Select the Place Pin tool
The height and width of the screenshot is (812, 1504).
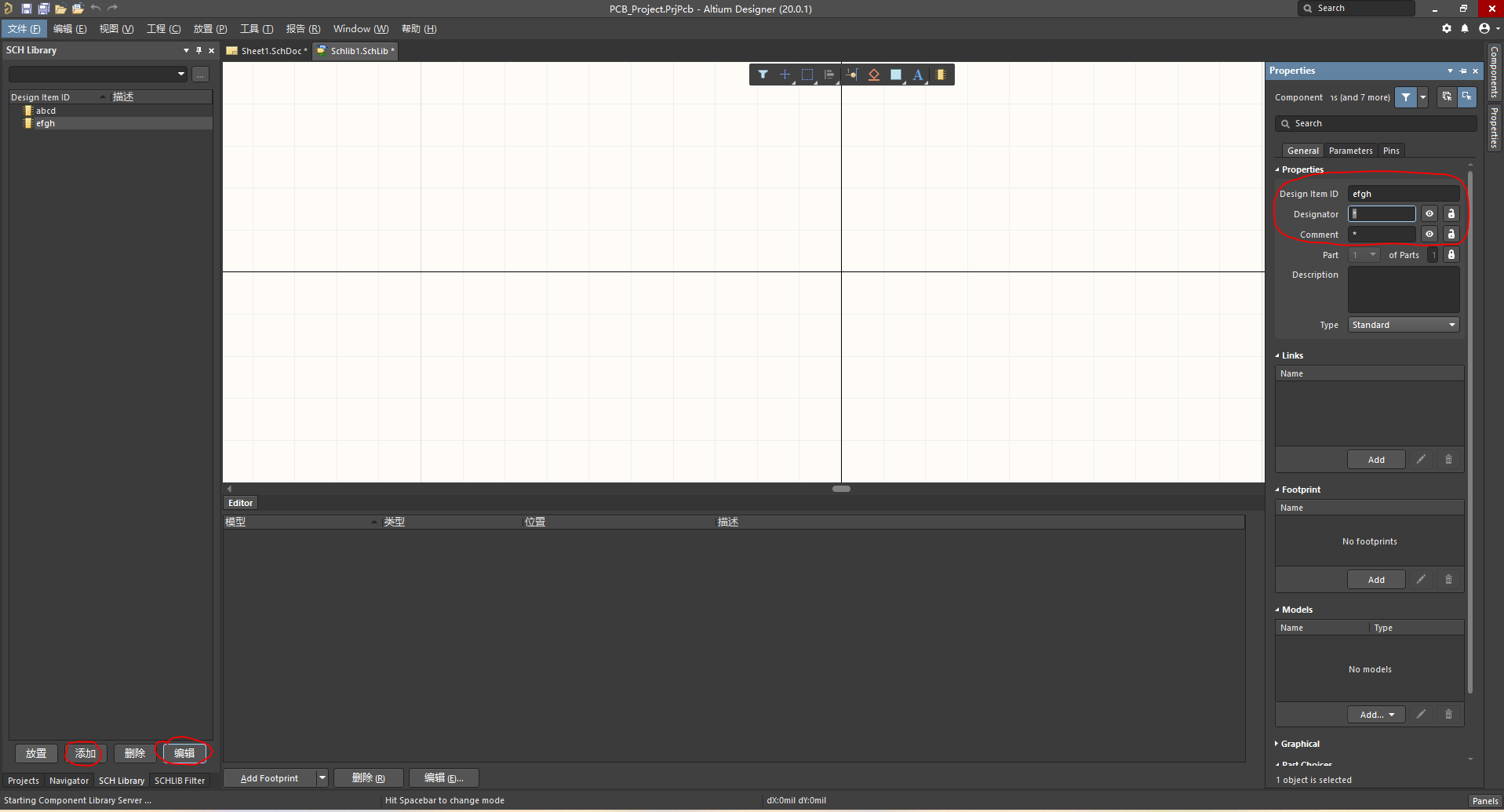852,75
